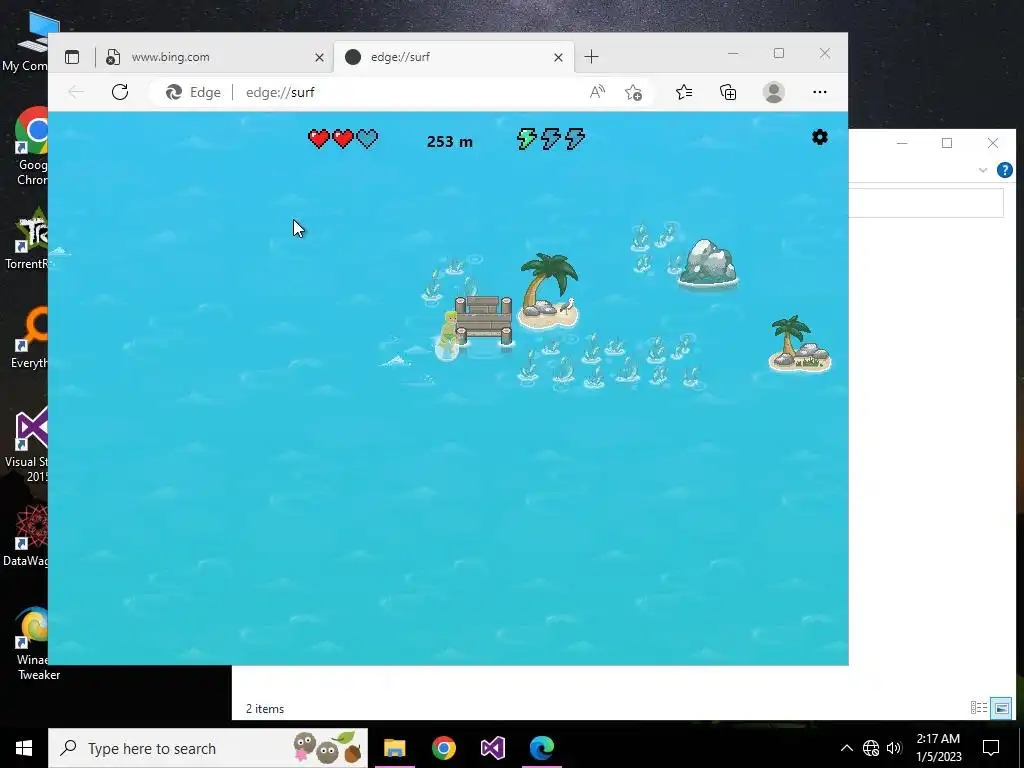The height and width of the screenshot is (768, 1024).
Task: Click the search box in File Explorer
Action: tap(926, 203)
